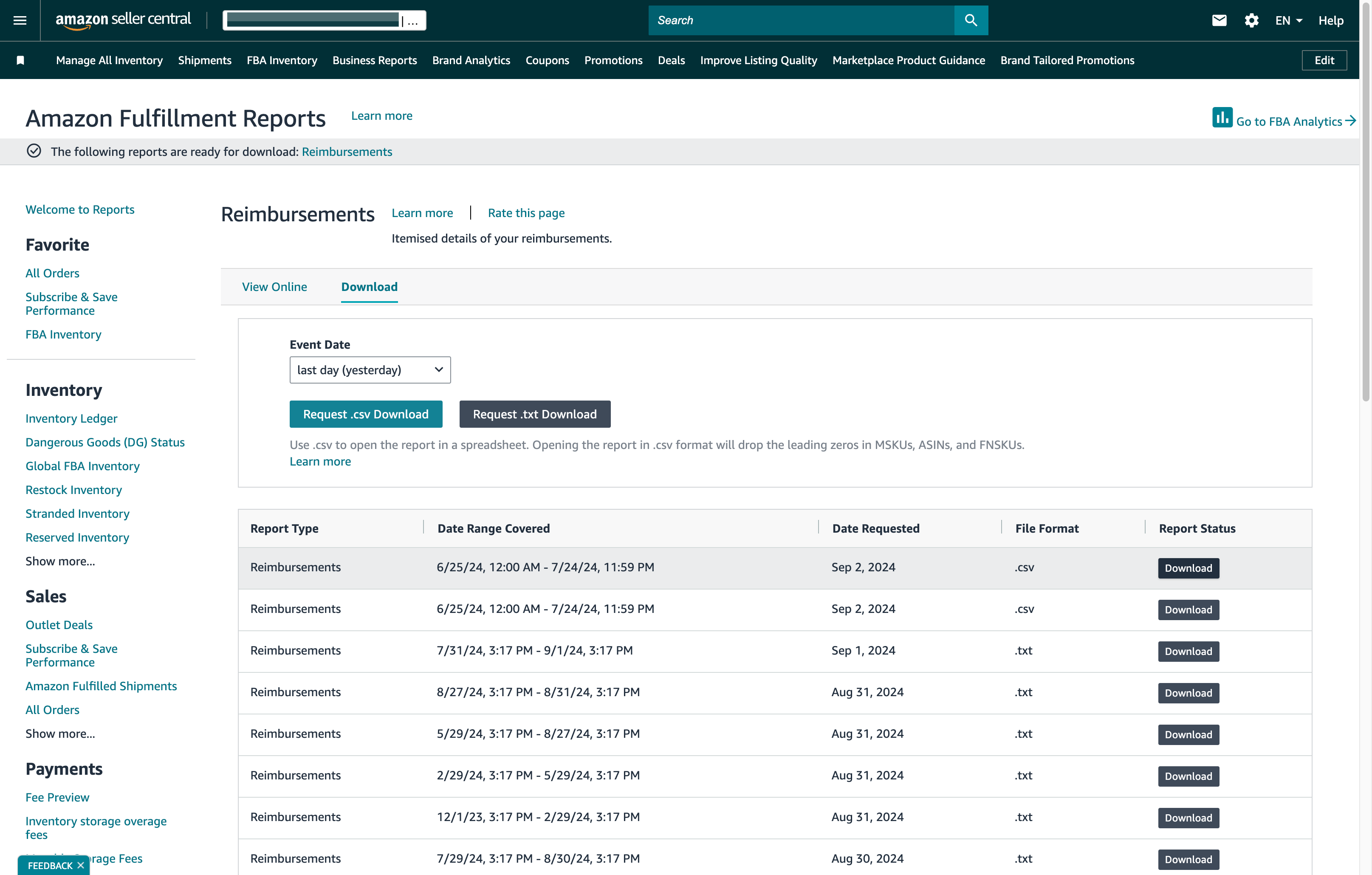Viewport: 1372px width, 875px height.
Task: Expand the EN language dropdown
Action: point(1289,20)
